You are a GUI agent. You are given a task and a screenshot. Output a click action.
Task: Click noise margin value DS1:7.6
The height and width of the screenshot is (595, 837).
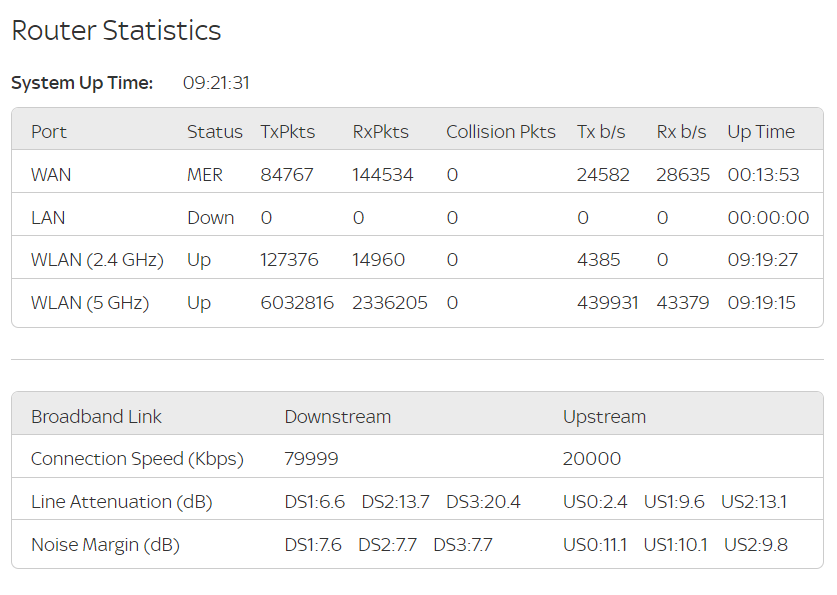click(x=313, y=545)
